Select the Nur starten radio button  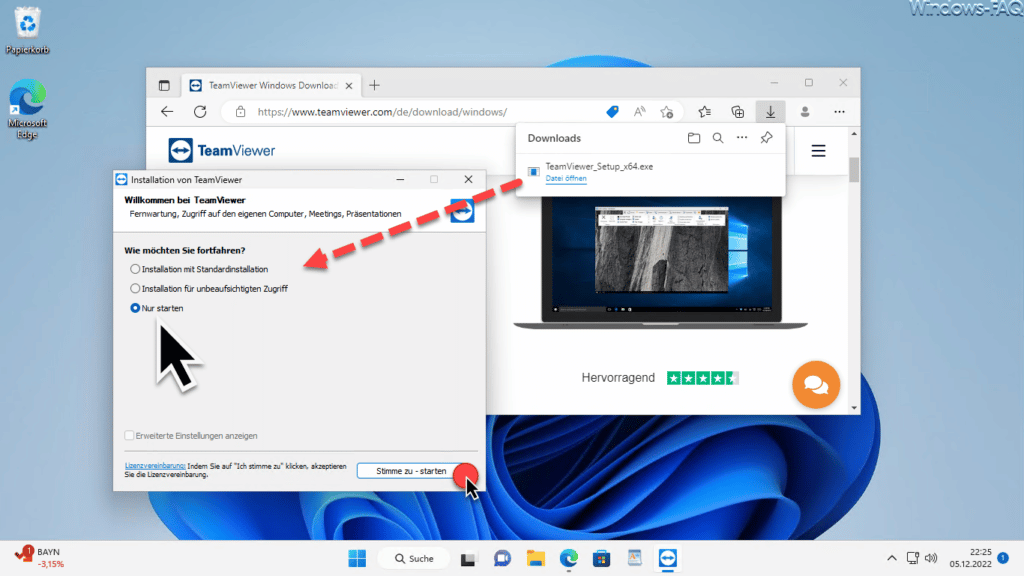[135, 308]
